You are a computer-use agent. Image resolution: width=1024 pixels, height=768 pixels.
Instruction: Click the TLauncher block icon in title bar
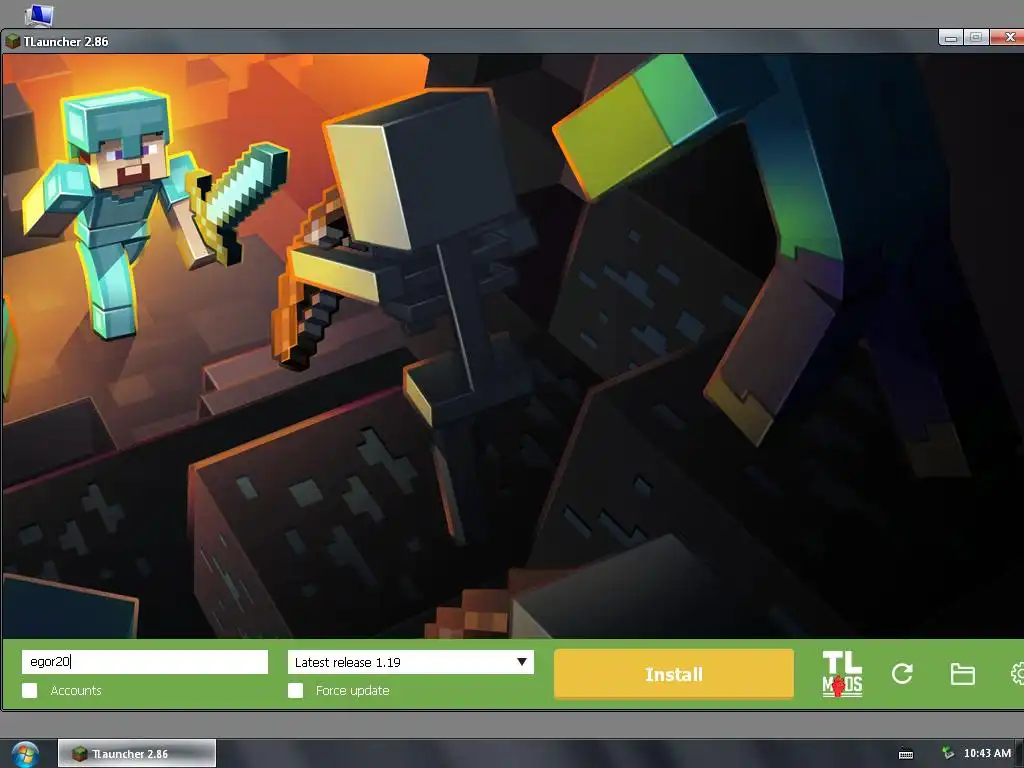(x=12, y=41)
